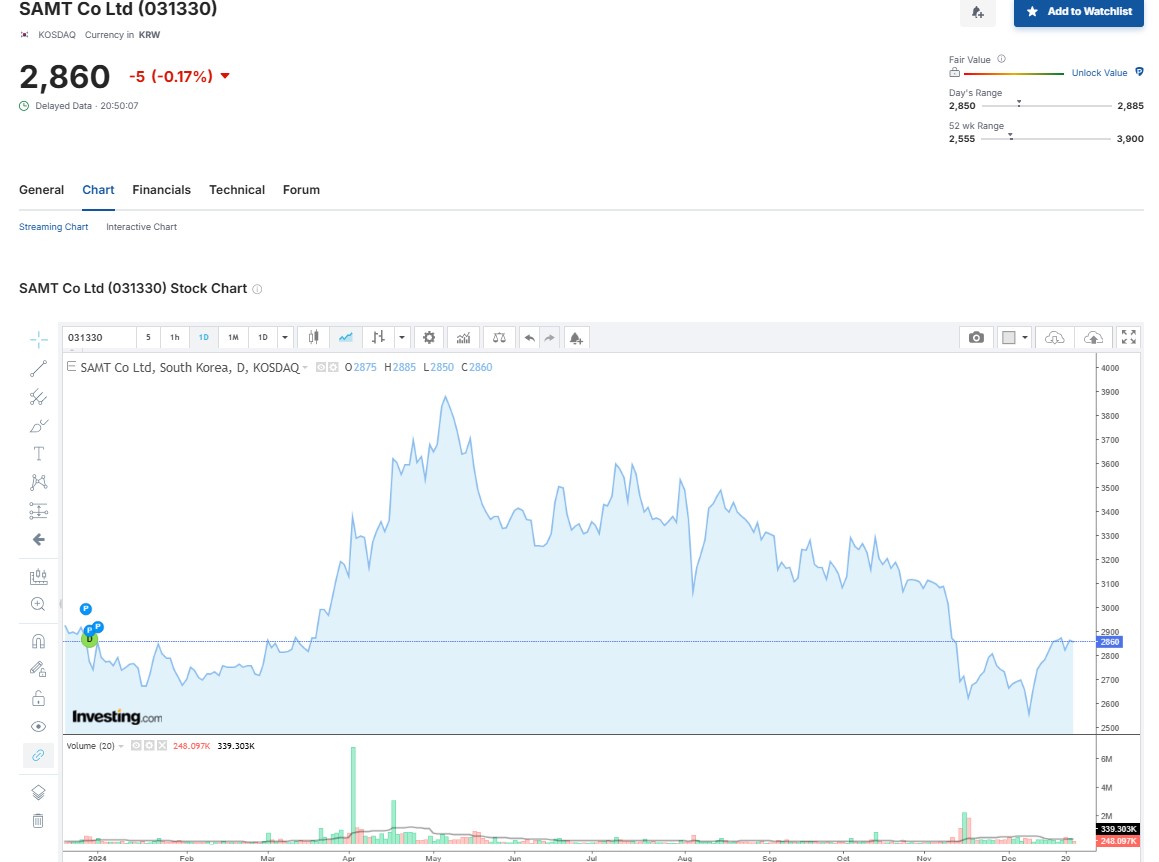1159x862 pixels.
Task: Open the Streaming Chart link
Action: tap(53, 227)
